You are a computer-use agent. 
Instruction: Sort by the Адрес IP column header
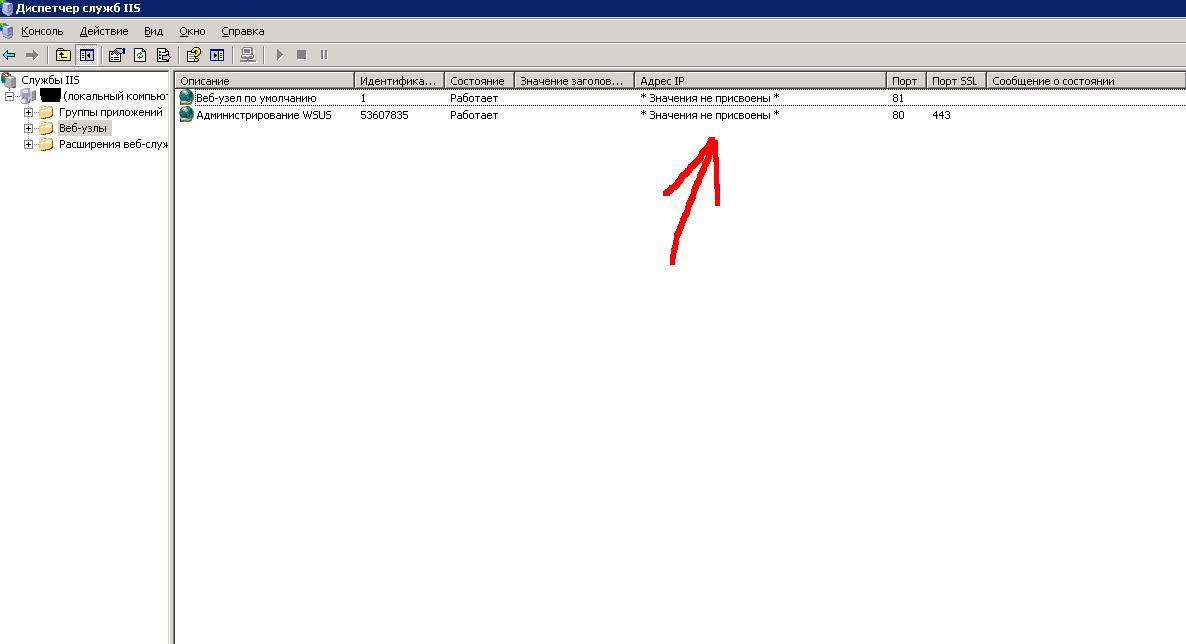click(x=760, y=80)
